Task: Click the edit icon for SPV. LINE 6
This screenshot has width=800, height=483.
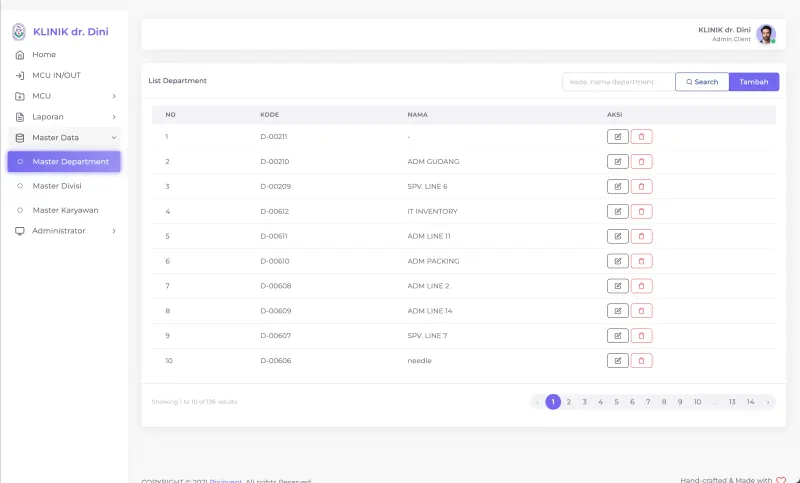Action: coord(617,187)
